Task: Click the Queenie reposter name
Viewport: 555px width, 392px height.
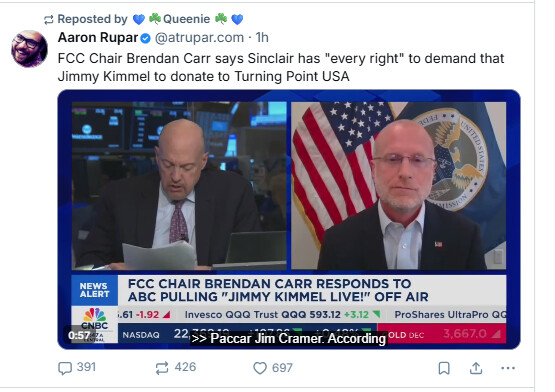Action: [188, 19]
